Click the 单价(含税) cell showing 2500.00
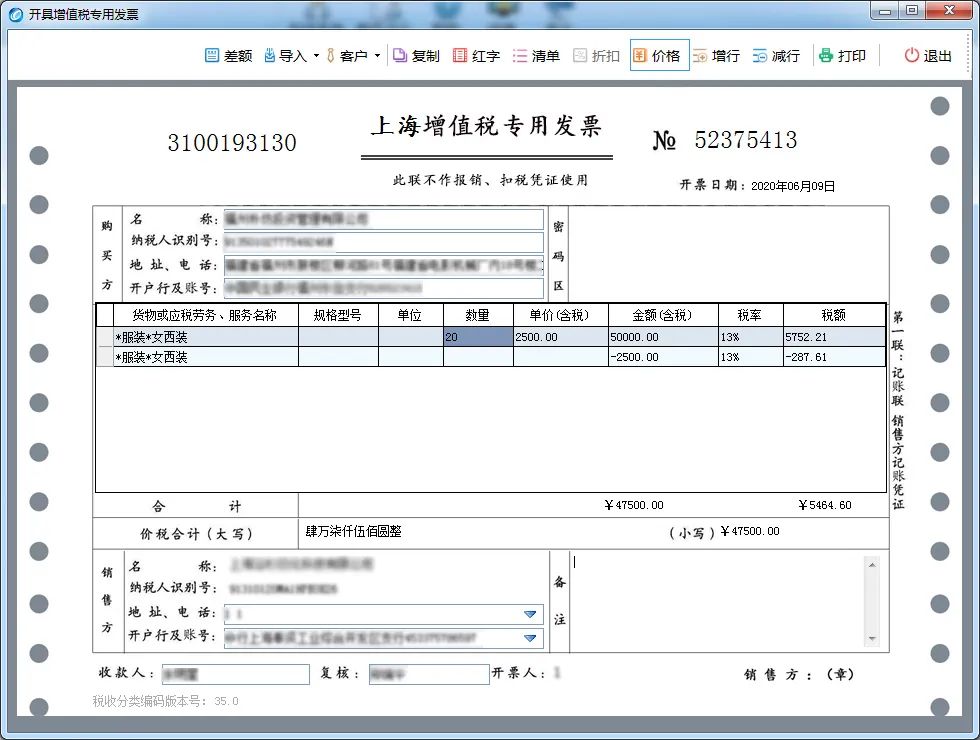Image resolution: width=980 pixels, height=740 pixels. coord(559,338)
